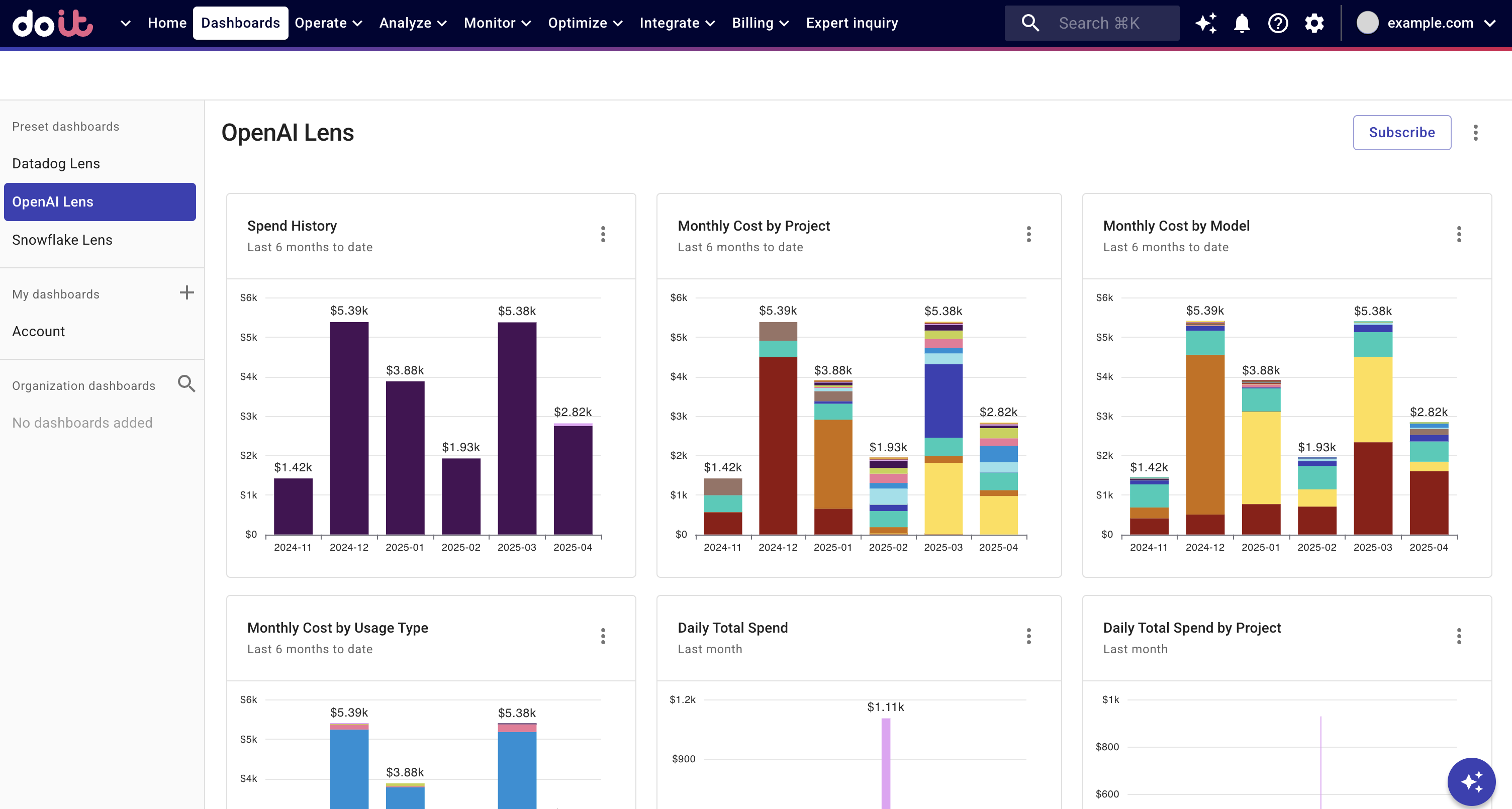Open notifications bell
This screenshot has width=1512, height=809.
(1242, 23)
